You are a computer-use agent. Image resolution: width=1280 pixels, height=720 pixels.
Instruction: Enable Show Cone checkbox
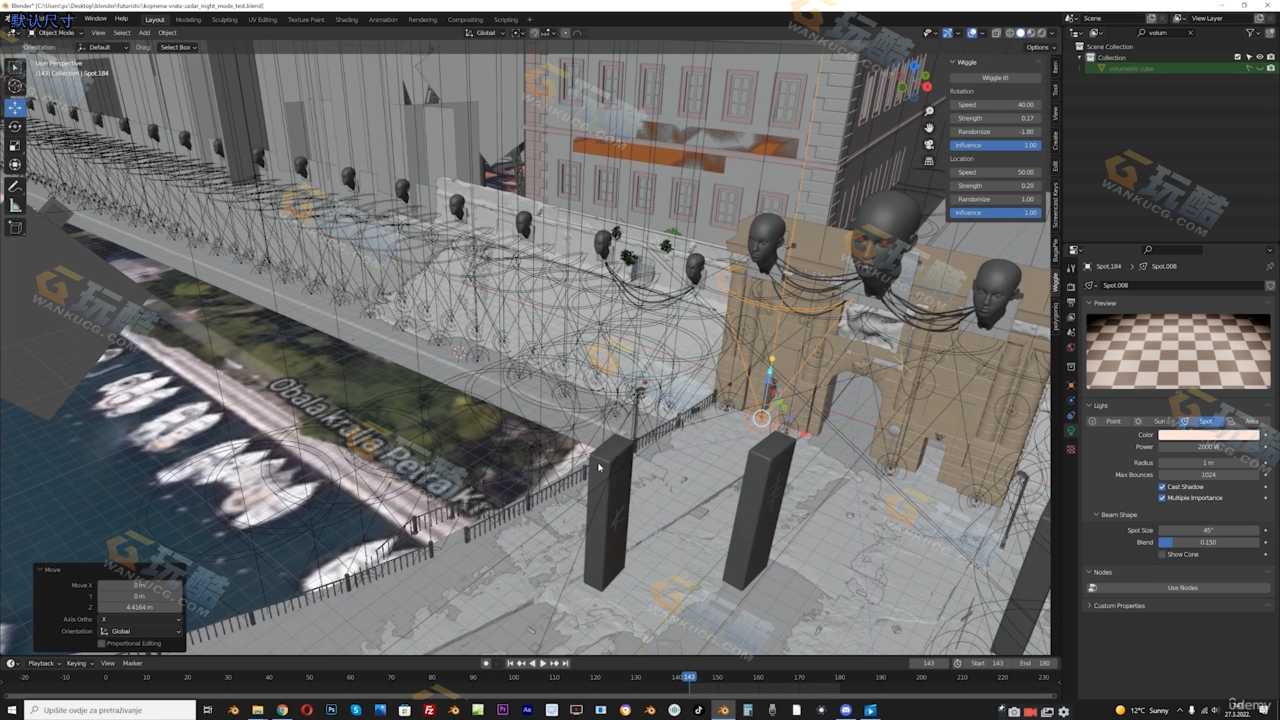[x=1162, y=554]
